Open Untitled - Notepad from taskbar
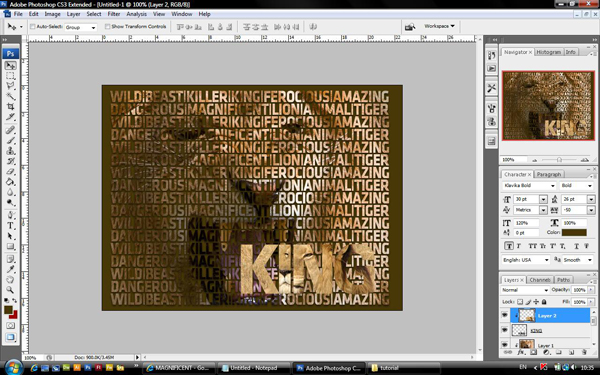The width and height of the screenshot is (600, 375). point(254,368)
